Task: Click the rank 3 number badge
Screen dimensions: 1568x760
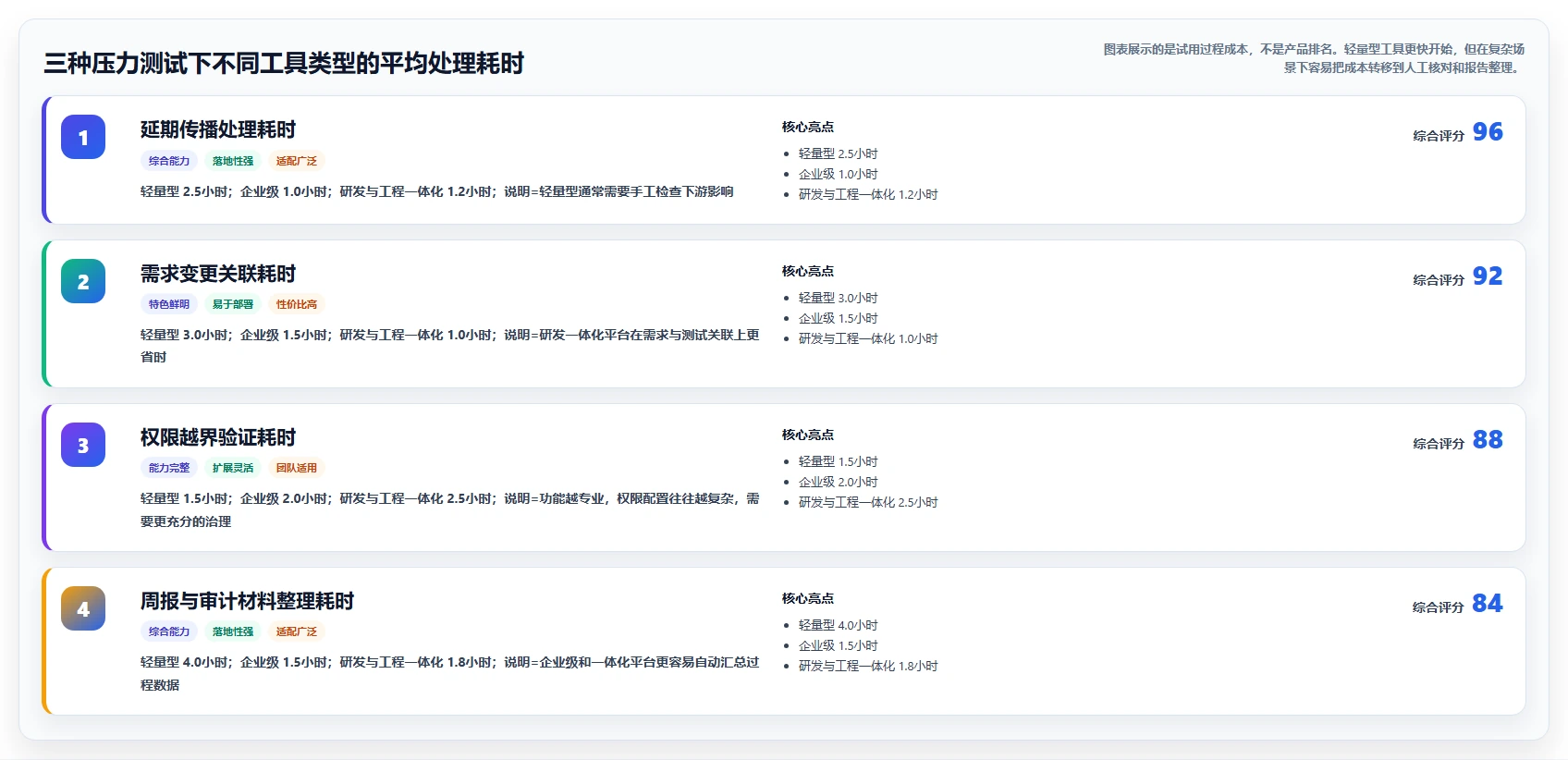Action: tap(83, 445)
